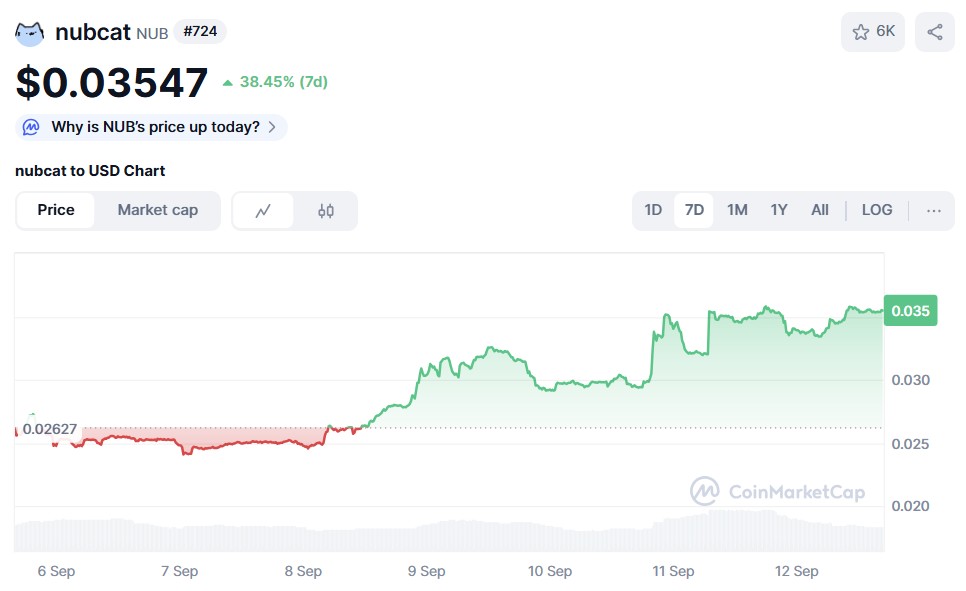
Task: Select the 7D tab
Action: [694, 210]
